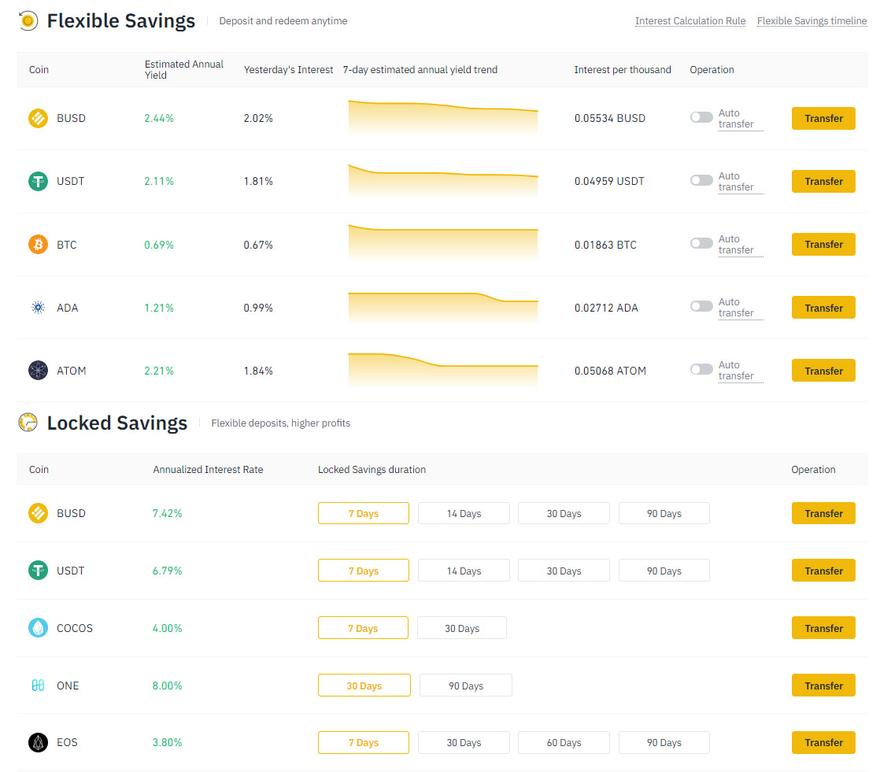Click Transfer for flexible ATOM
Viewport: 880px width, 772px height.
point(823,370)
